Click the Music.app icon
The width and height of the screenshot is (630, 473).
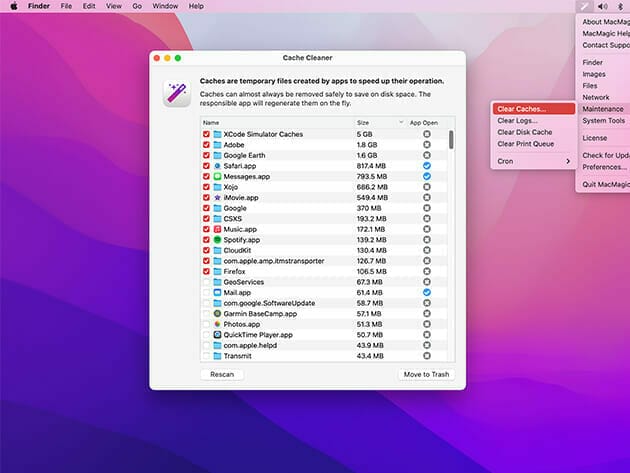(217, 229)
